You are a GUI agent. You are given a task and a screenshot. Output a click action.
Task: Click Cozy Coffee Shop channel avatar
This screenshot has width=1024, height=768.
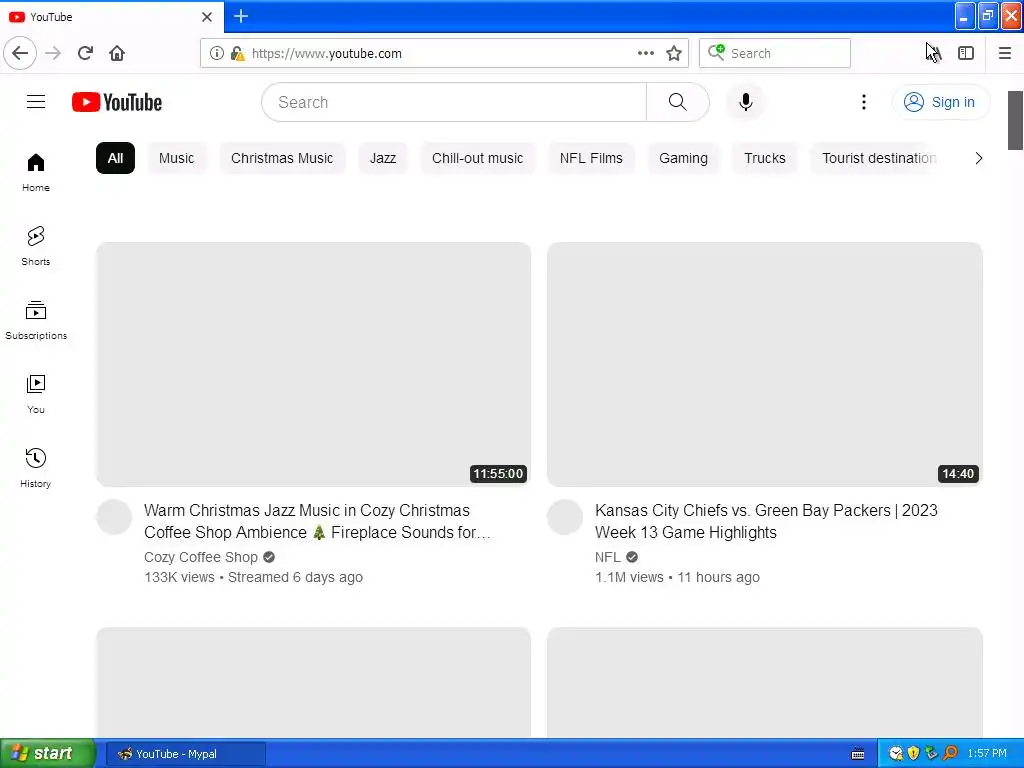pos(114,517)
